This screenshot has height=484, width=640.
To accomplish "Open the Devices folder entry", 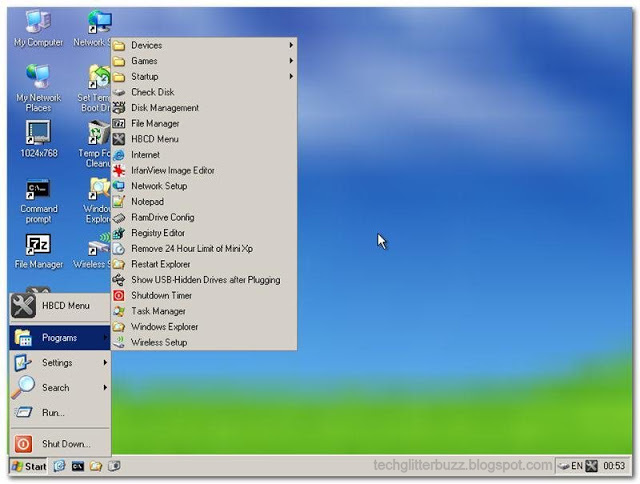I will (x=204, y=45).
